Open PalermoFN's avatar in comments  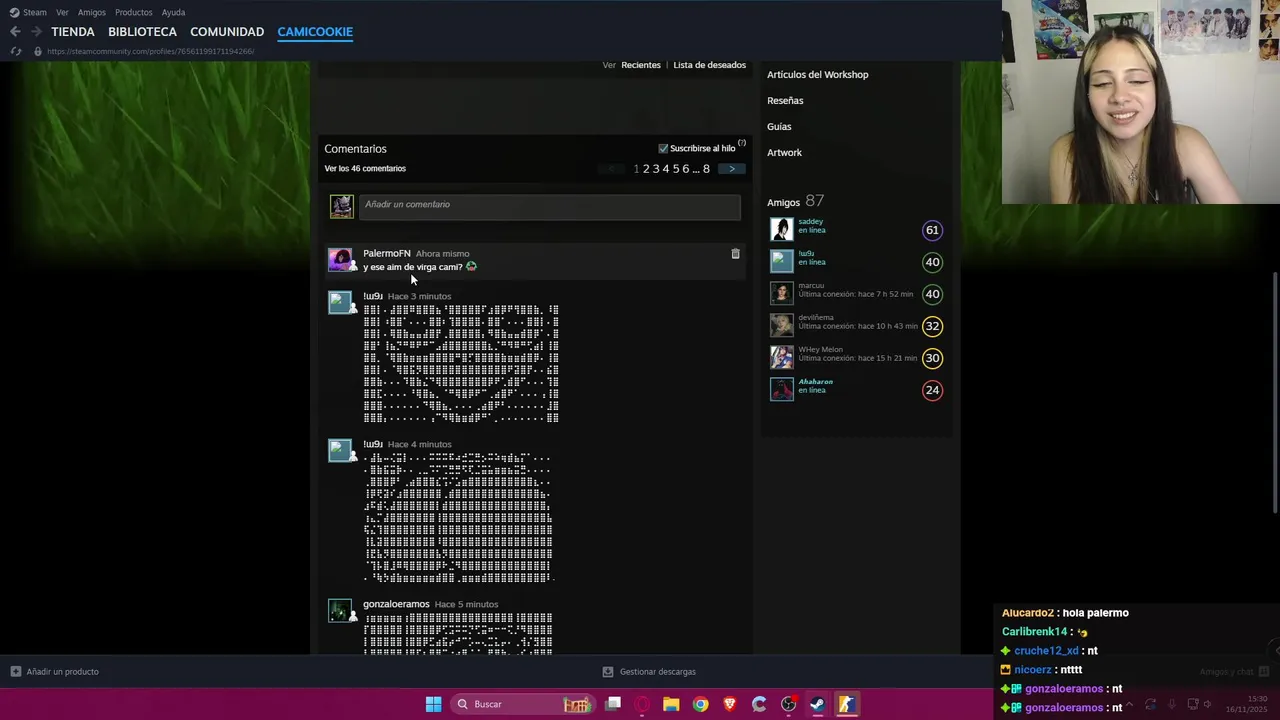(x=340, y=260)
